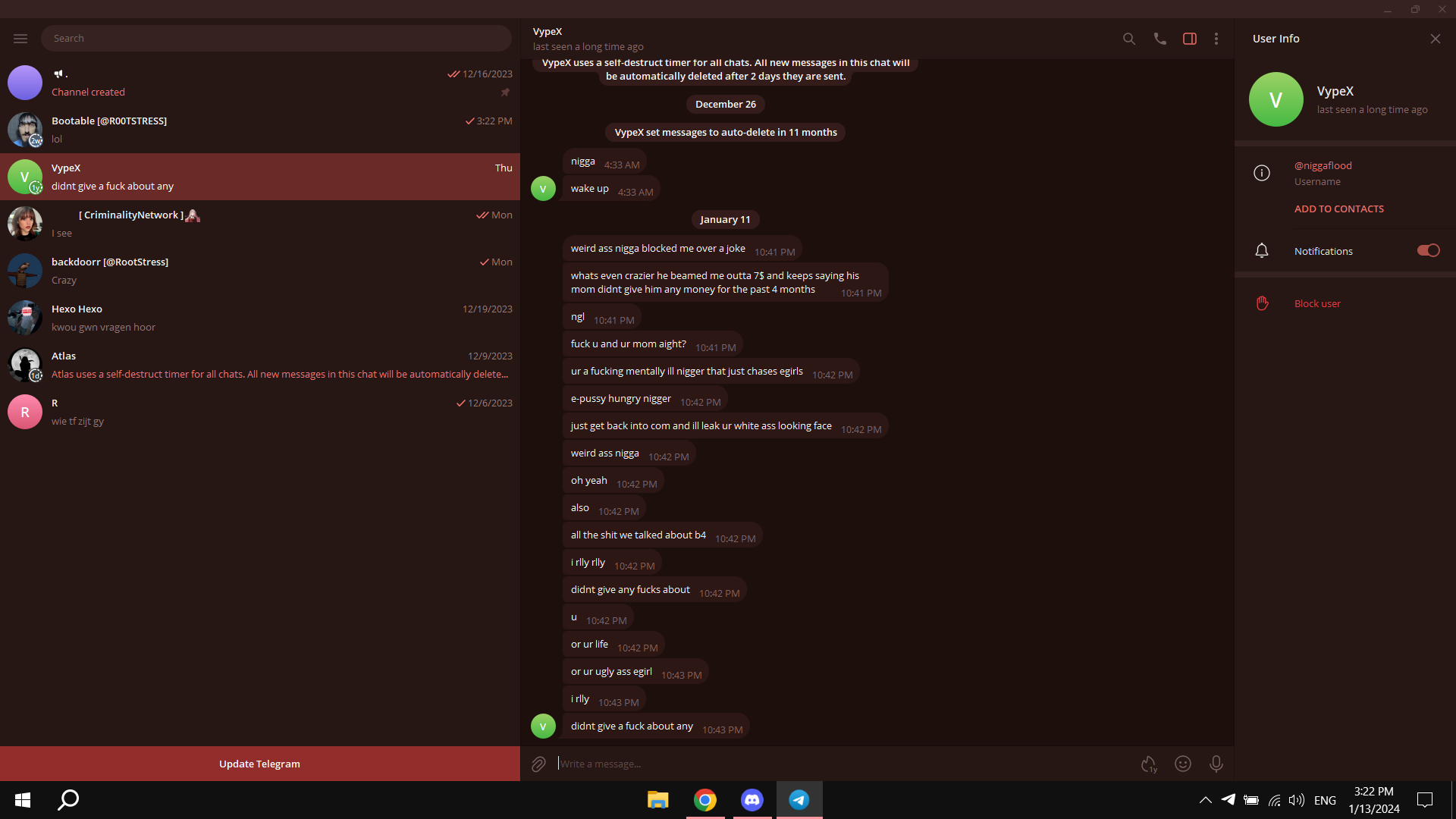Screen dimensions: 1456x819
Task: Click the pinned icon on the channel row
Action: (x=505, y=93)
